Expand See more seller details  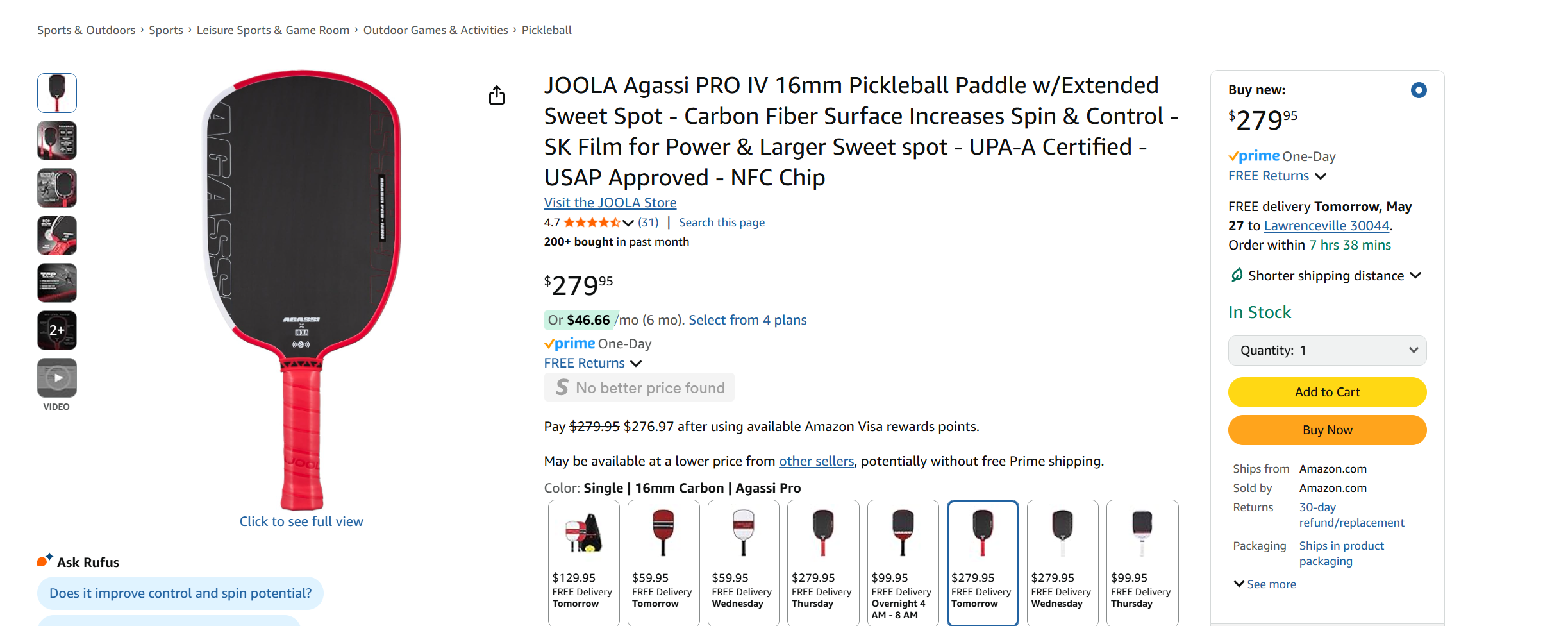pos(1265,584)
